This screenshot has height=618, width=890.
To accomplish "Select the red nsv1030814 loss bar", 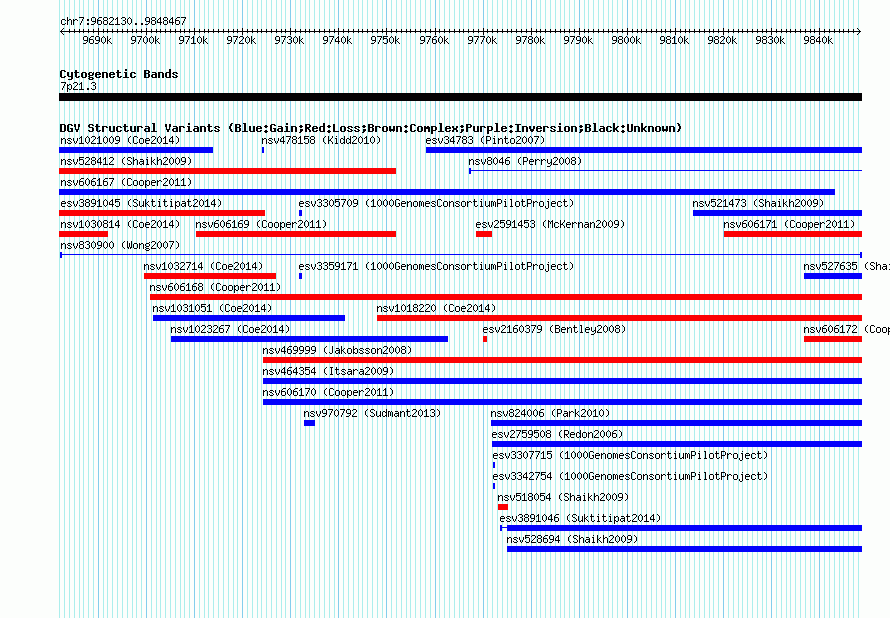I will 83,234.
